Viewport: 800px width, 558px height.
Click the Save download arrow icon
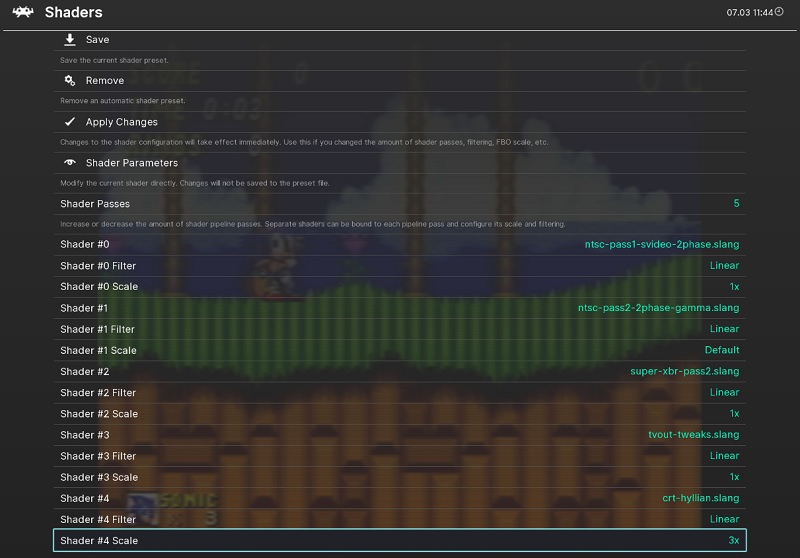point(70,39)
